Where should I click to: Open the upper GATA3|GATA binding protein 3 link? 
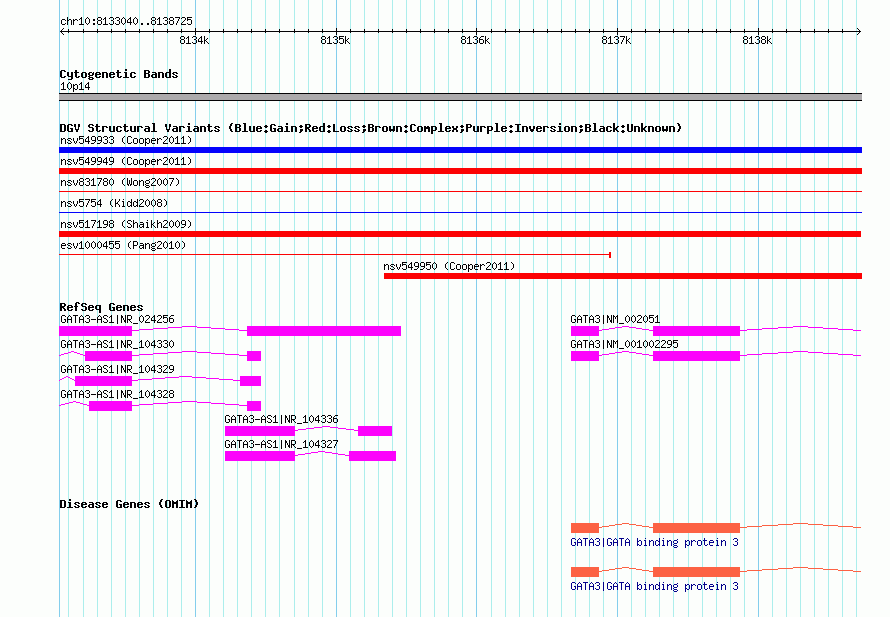(x=654, y=542)
